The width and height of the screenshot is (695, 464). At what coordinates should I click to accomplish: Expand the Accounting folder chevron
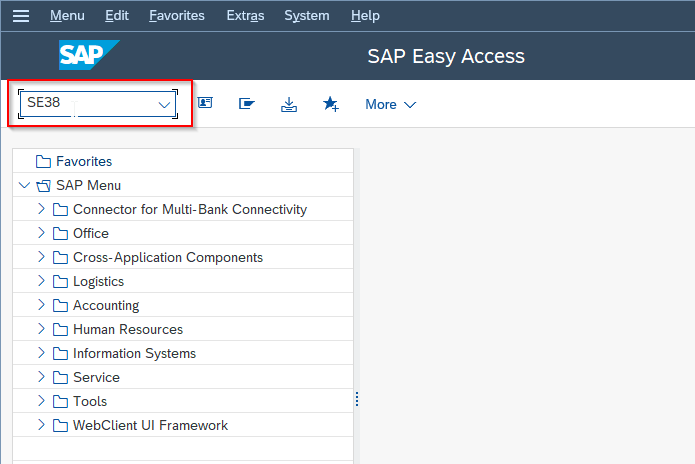(41, 304)
